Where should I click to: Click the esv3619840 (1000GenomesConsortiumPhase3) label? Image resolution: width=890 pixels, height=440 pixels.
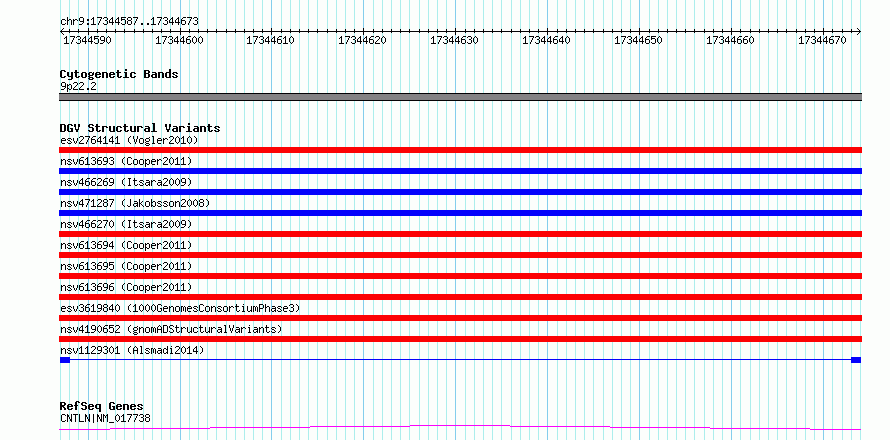[x=180, y=308]
